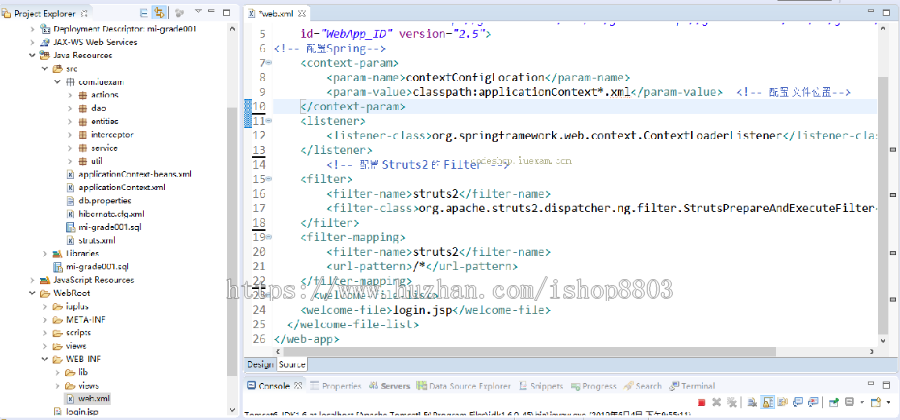900x420 pixels.
Task: Maximize the Console panel
Action: click(x=886, y=385)
